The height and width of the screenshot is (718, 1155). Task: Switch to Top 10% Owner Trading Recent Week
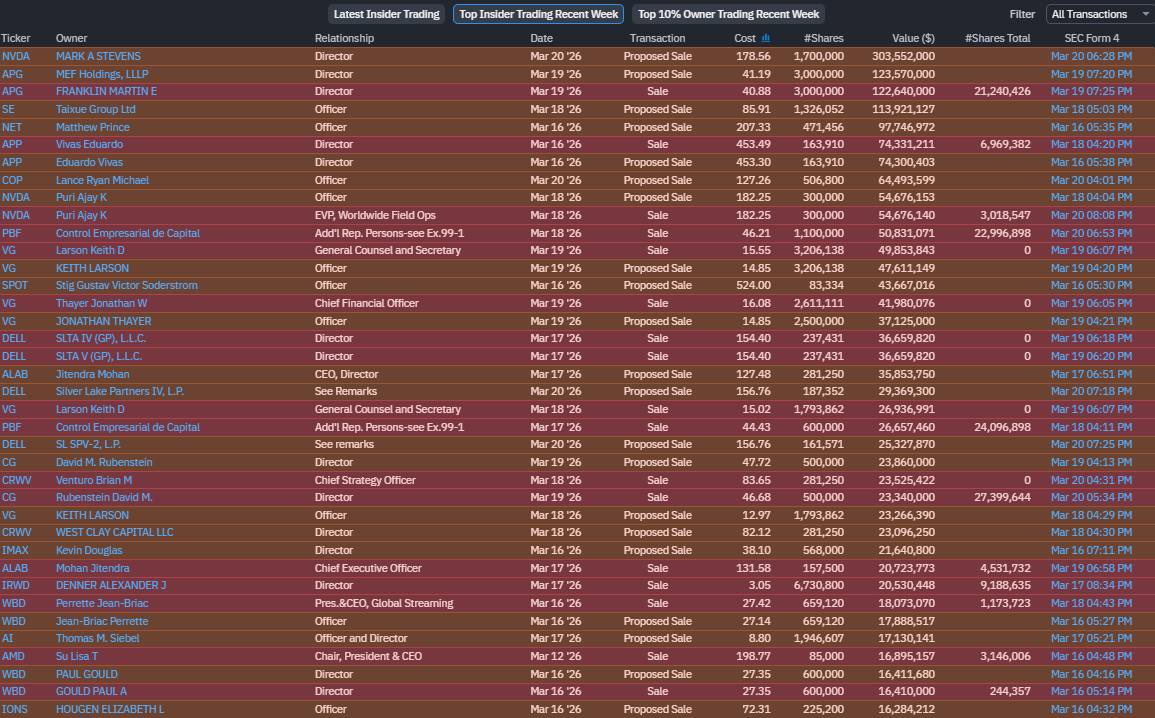pyautogui.click(x=729, y=14)
